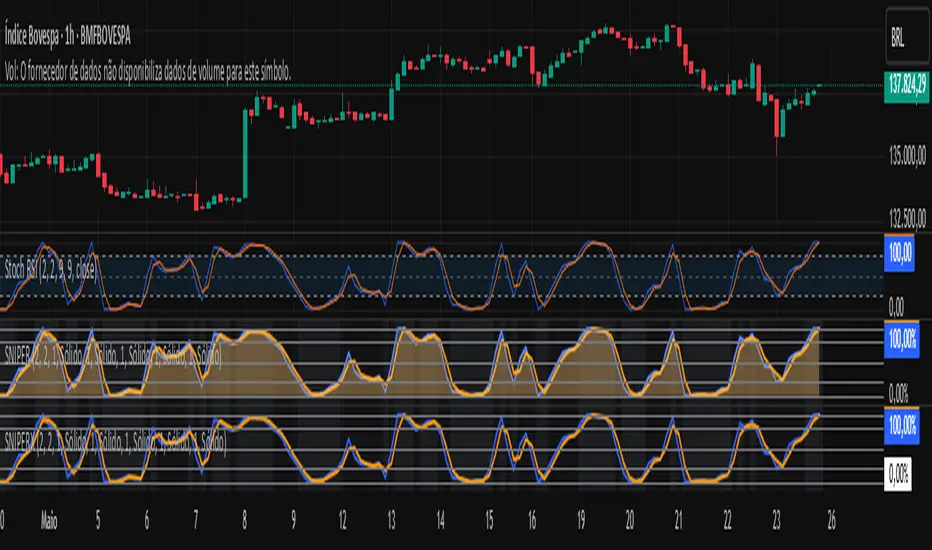Viewport: 932px width, 550px height.
Task: Click date 14 on the time axis
Action: point(440,521)
